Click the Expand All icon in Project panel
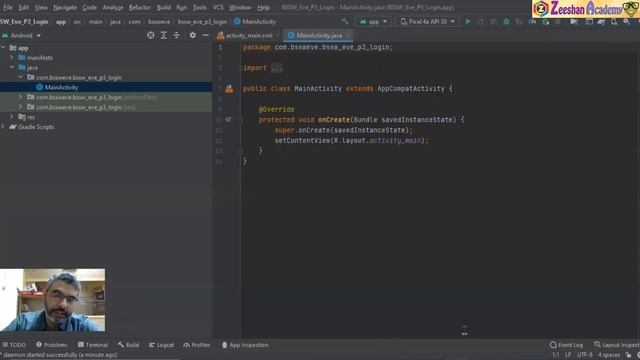The height and width of the screenshot is (360, 640). coord(164,36)
